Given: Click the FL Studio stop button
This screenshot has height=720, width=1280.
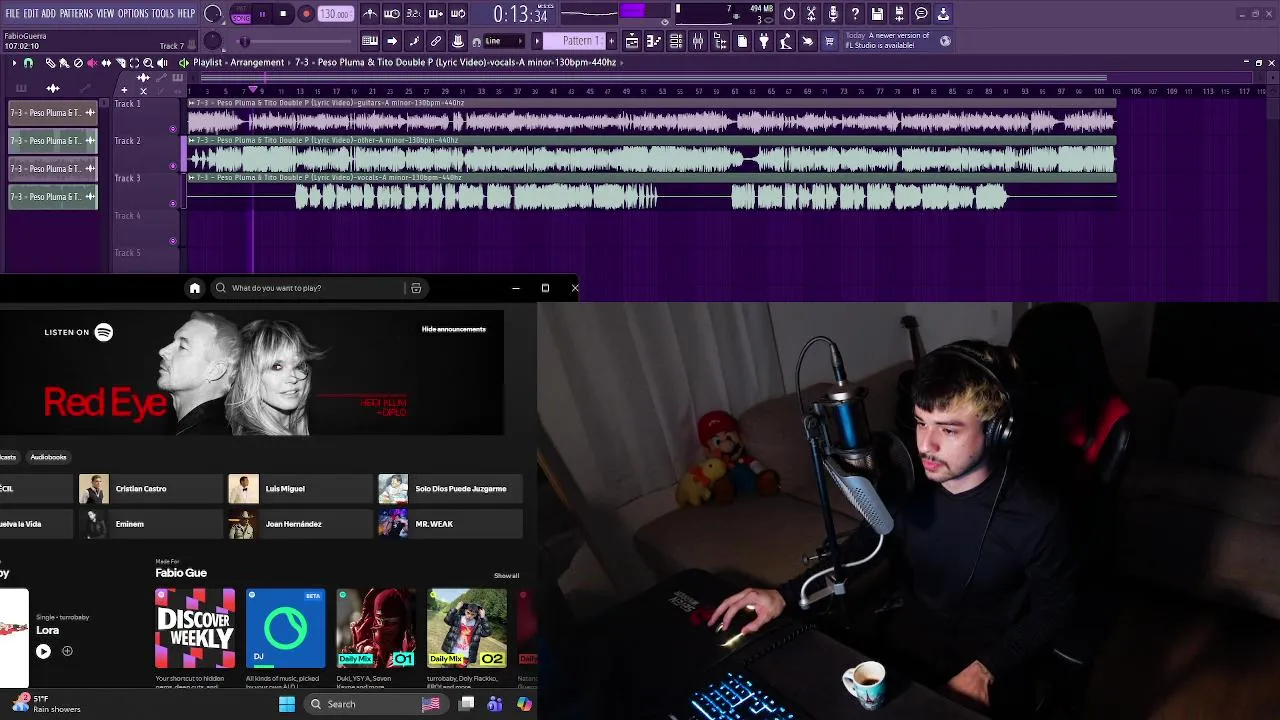Looking at the screenshot, I should [283, 14].
